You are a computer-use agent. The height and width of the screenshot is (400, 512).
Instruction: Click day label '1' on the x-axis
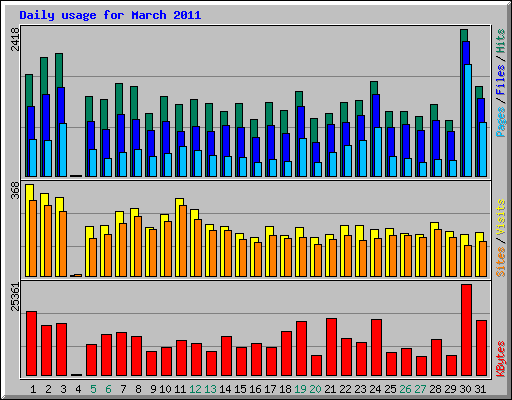[33, 389]
